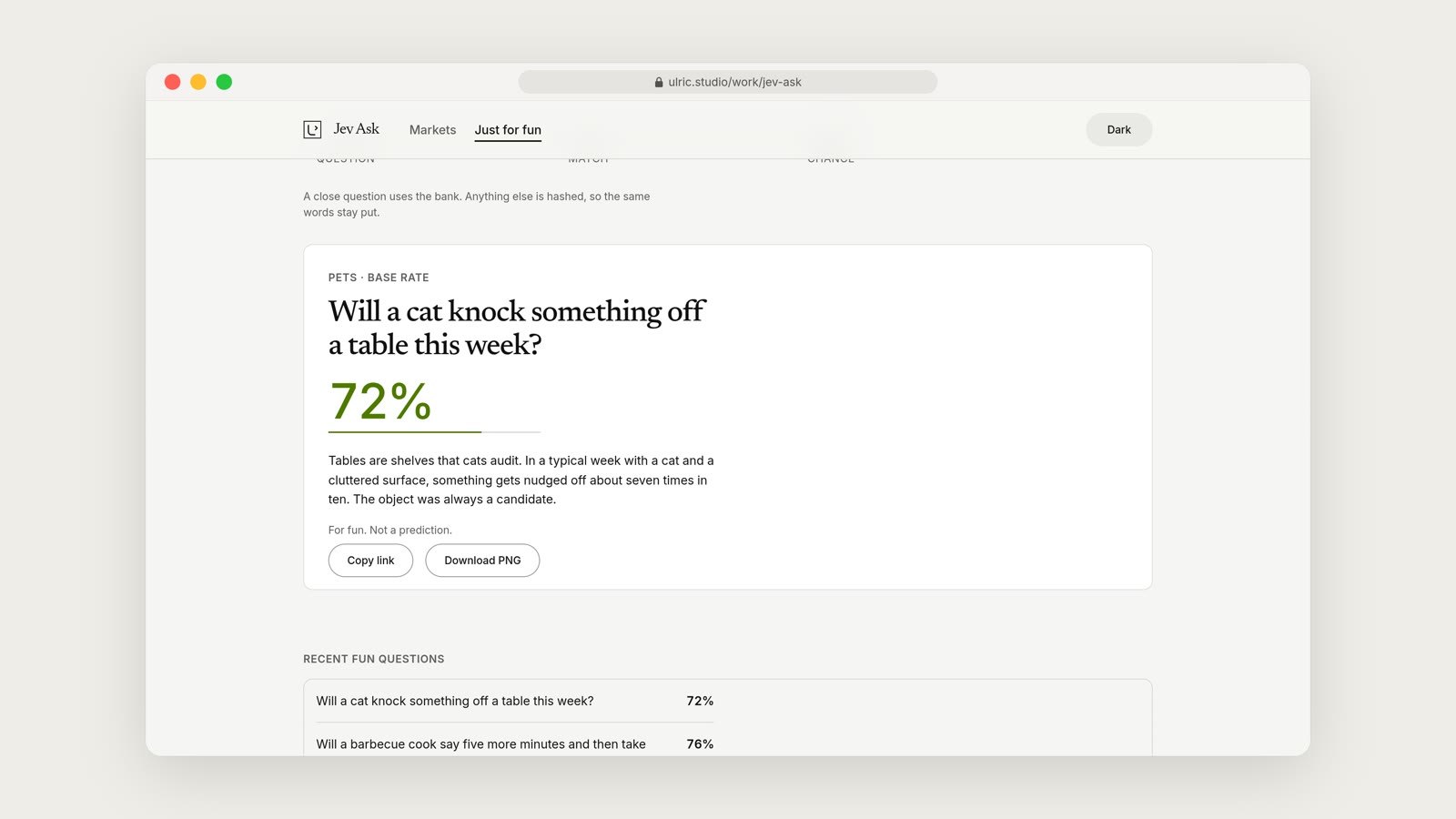The image size is (1456, 819).
Task: Click the paragraph starting "Tables are shelves that cats audit"
Action: pos(521,480)
